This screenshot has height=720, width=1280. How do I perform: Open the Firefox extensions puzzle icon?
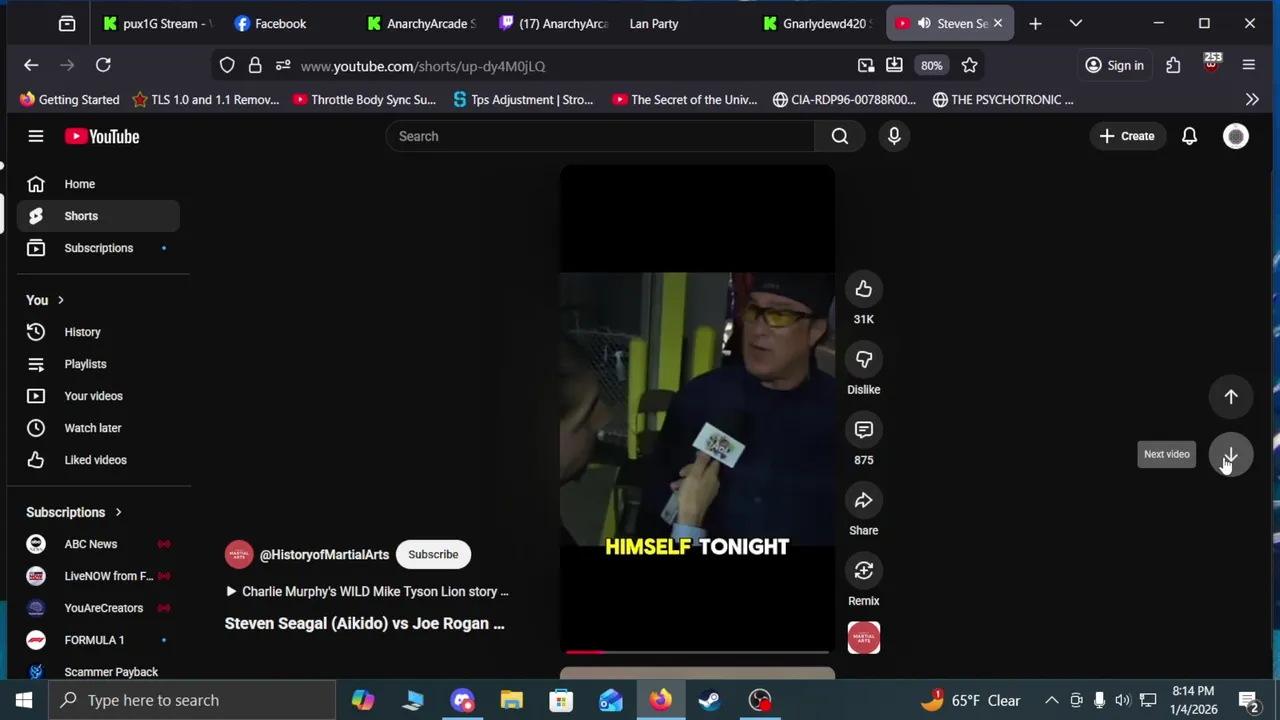[1173, 65]
